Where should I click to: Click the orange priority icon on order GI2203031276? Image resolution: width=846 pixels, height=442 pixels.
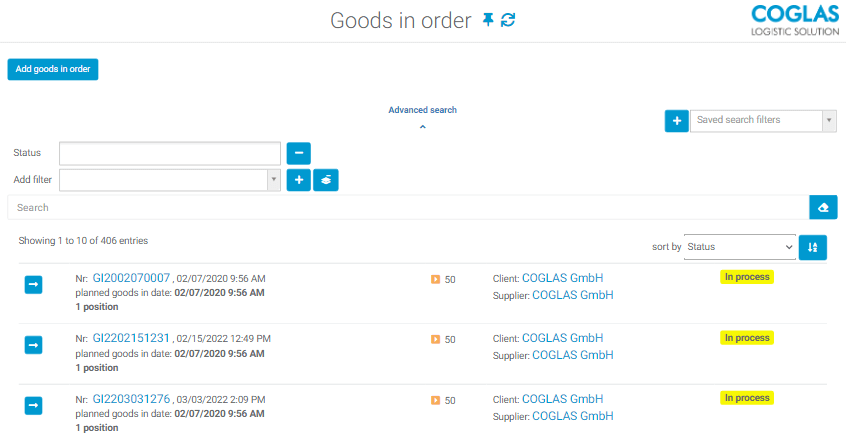(435, 400)
